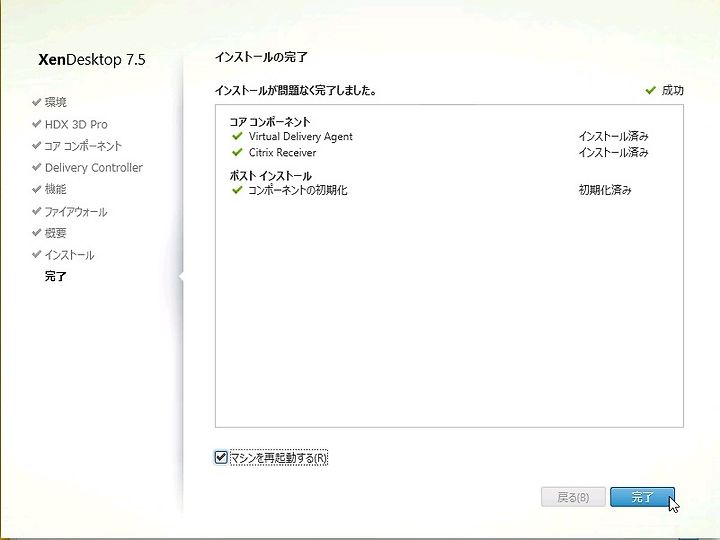Click the gray checkmark beside 概要
This screenshot has height=540, width=720.
pyautogui.click(x=37, y=232)
